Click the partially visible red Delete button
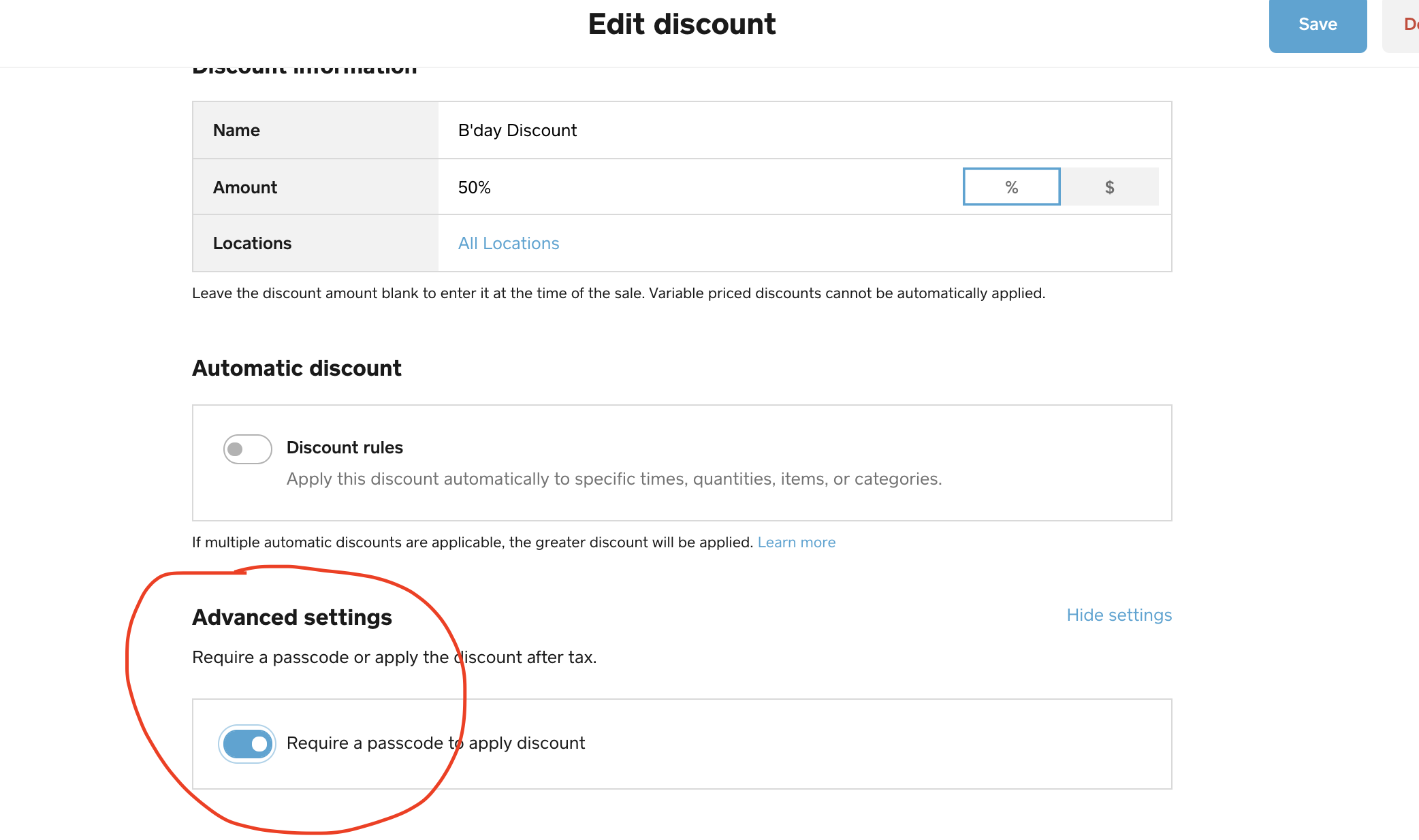The height and width of the screenshot is (840, 1419). pos(1407,25)
